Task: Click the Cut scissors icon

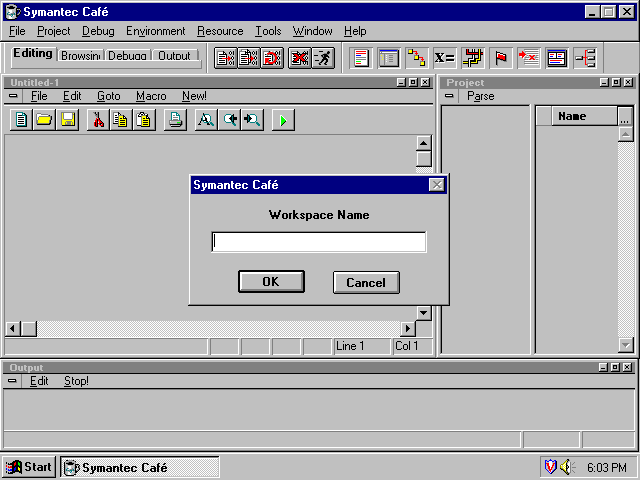Action: (98, 120)
